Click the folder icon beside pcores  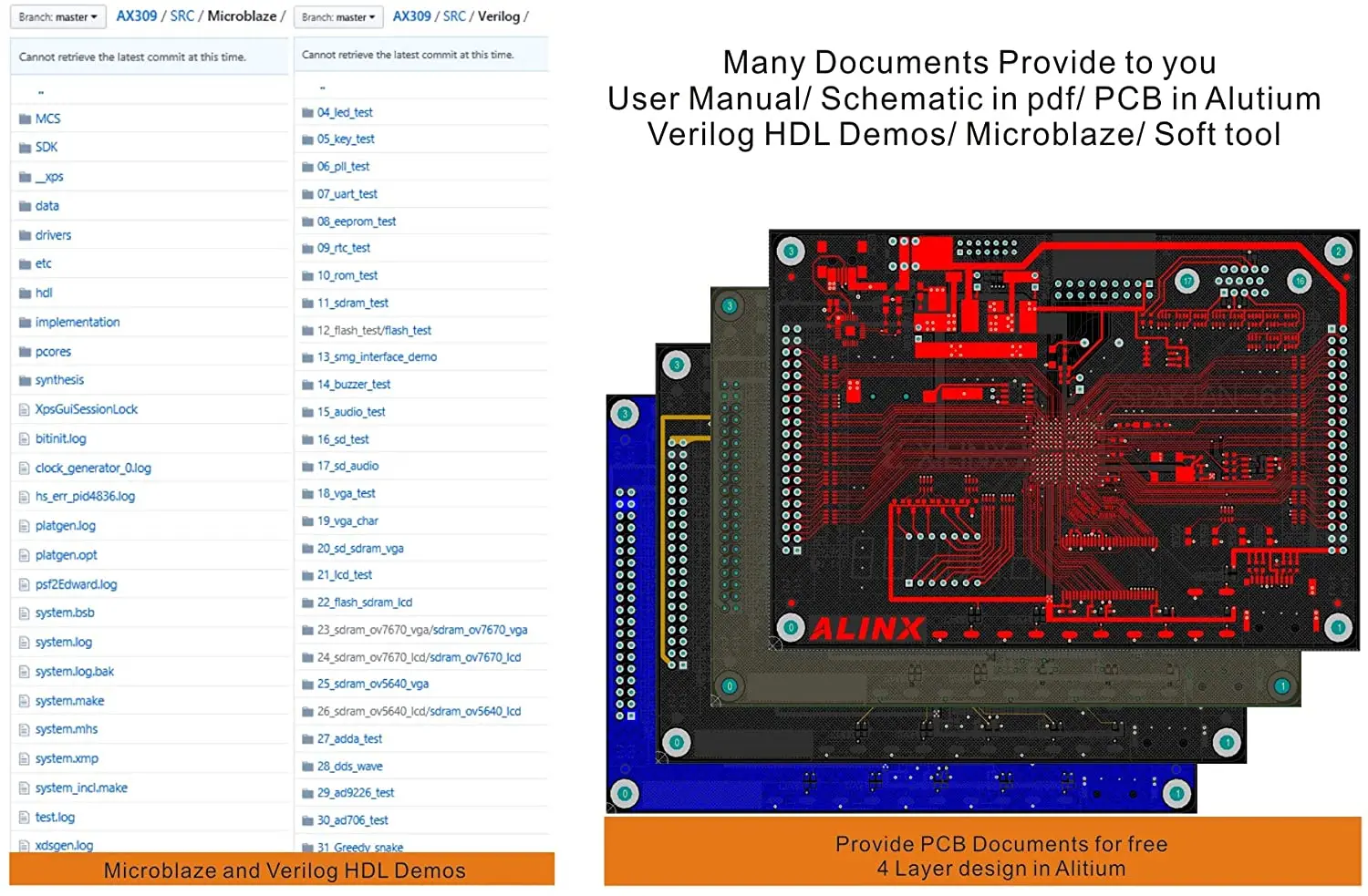tap(25, 352)
